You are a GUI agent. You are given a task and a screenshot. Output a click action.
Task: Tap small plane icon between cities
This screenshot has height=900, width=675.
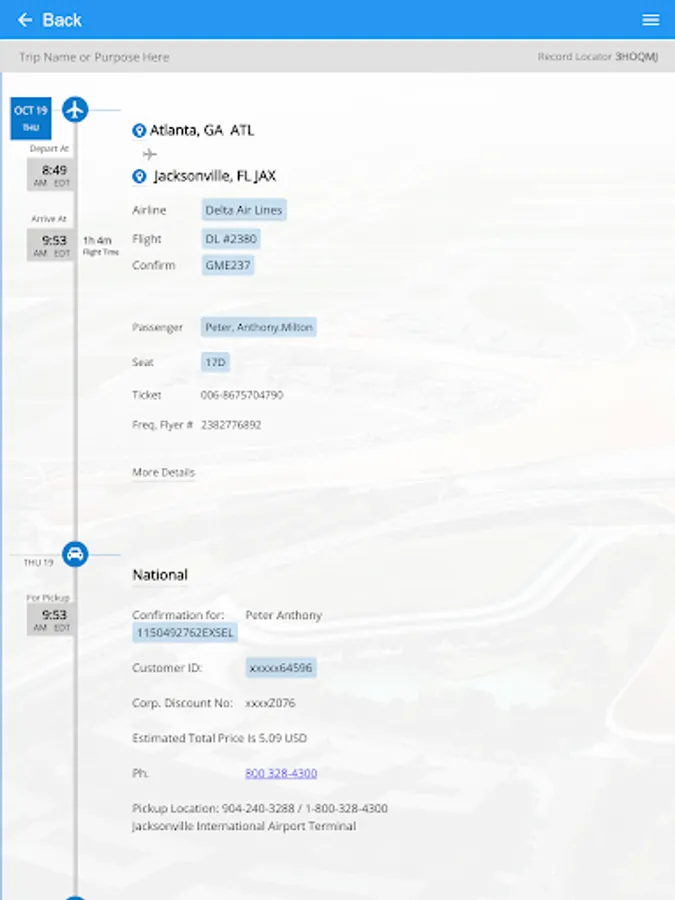click(x=149, y=154)
